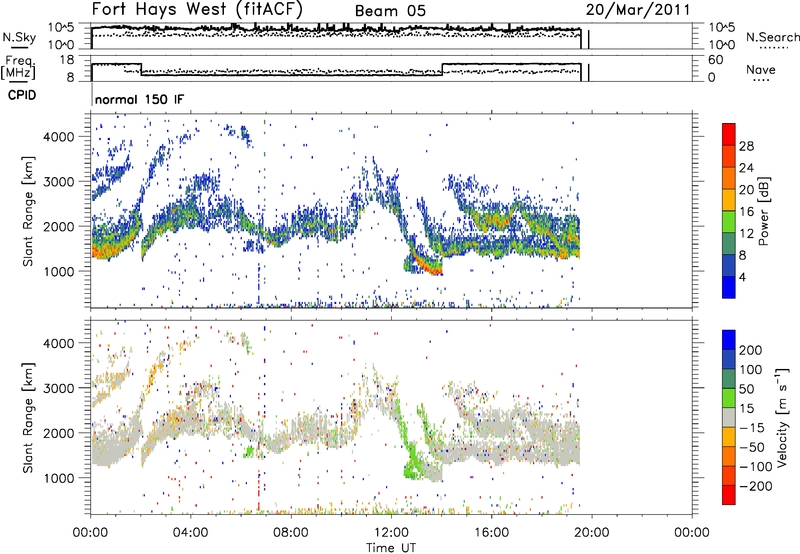Click the dotted line sample under Nave
800x554 pixels.
(x=760, y=81)
